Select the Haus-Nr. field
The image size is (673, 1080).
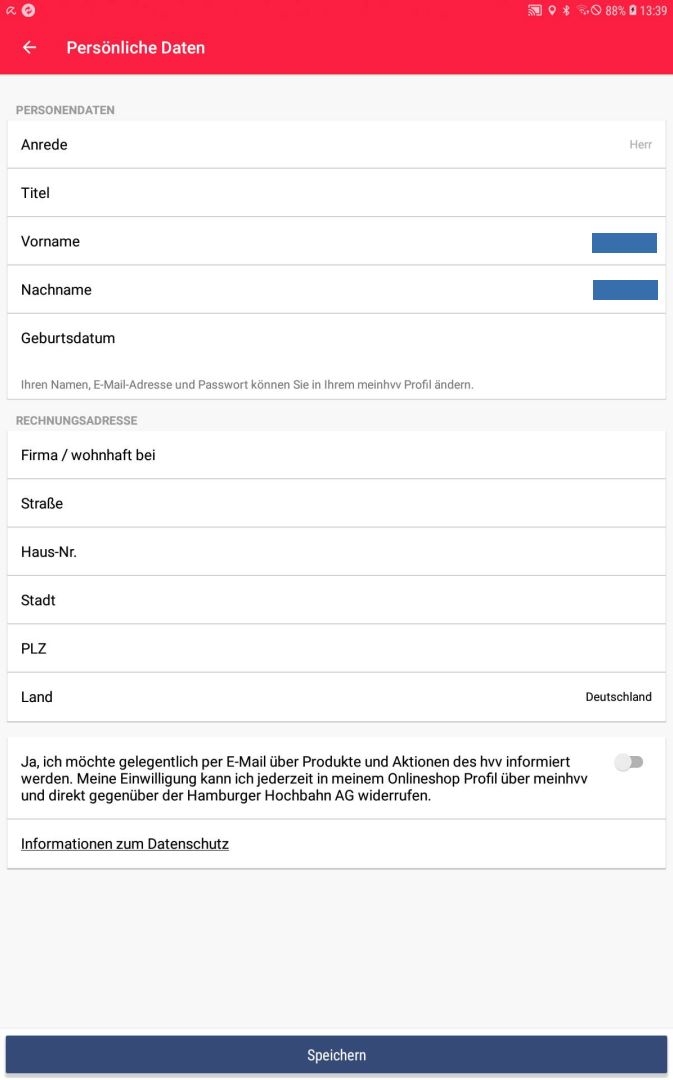point(336,552)
